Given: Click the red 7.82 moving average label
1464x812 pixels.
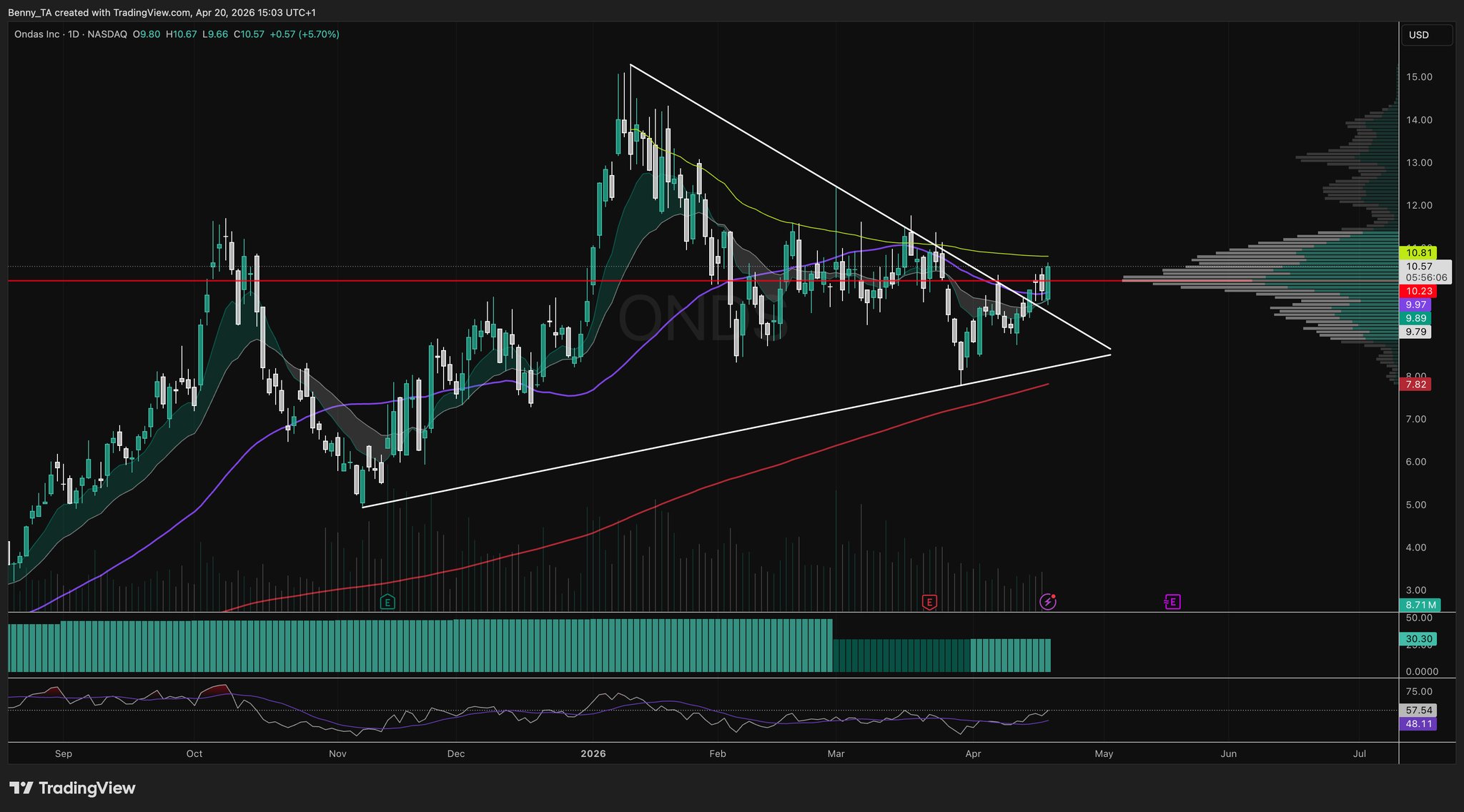Looking at the screenshot, I should 1415,385.
